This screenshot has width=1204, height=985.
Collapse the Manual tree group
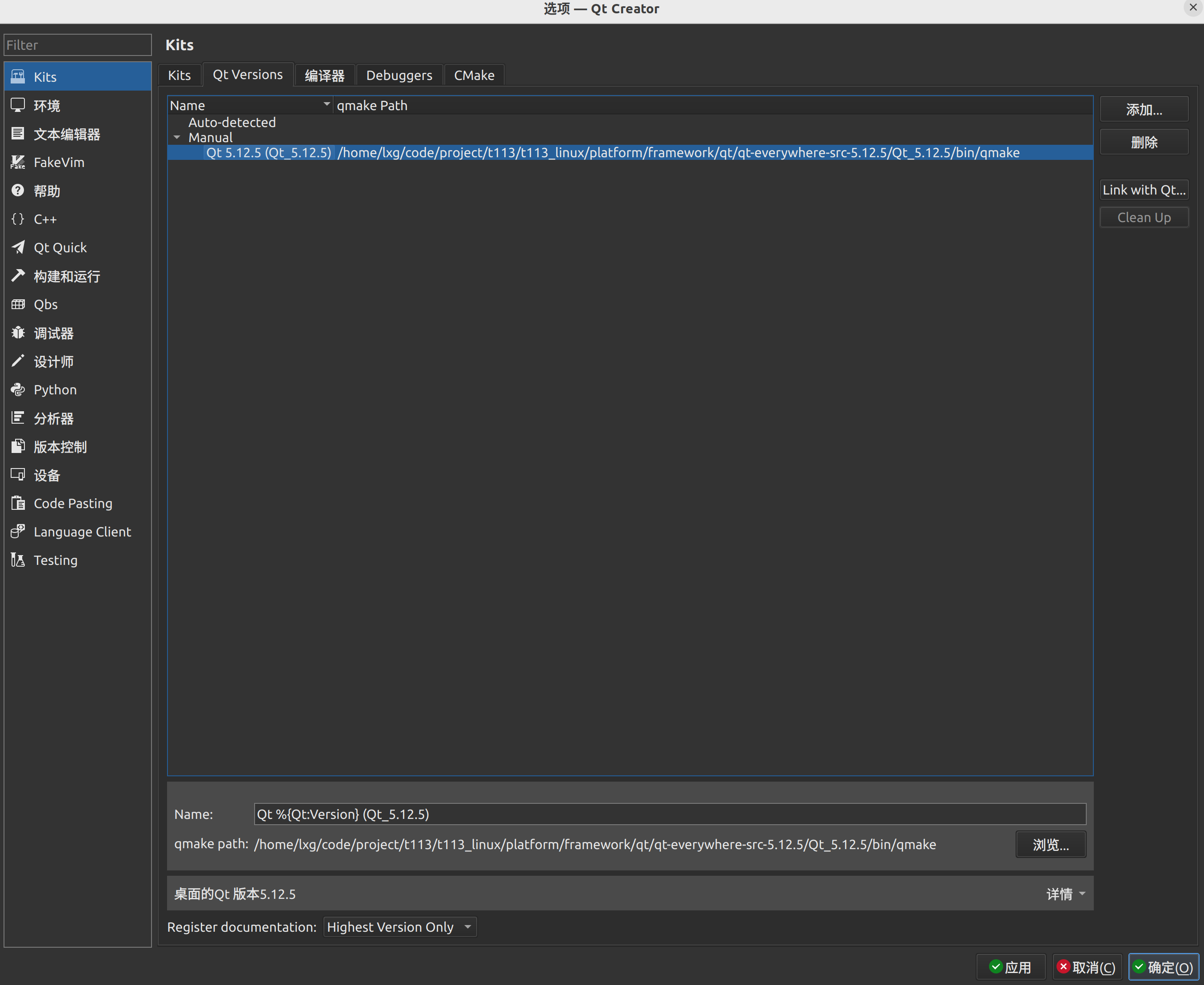coord(177,137)
